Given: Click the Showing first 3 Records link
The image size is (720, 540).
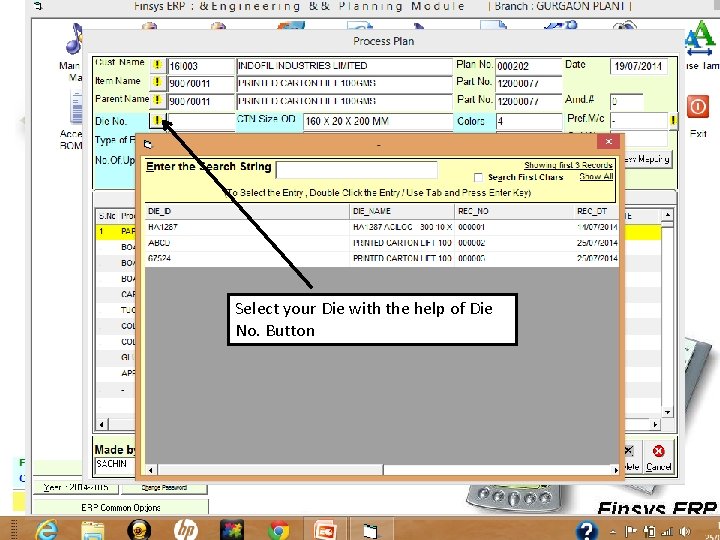Looking at the screenshot, I should pyautogui.click(x=568, y=165).
